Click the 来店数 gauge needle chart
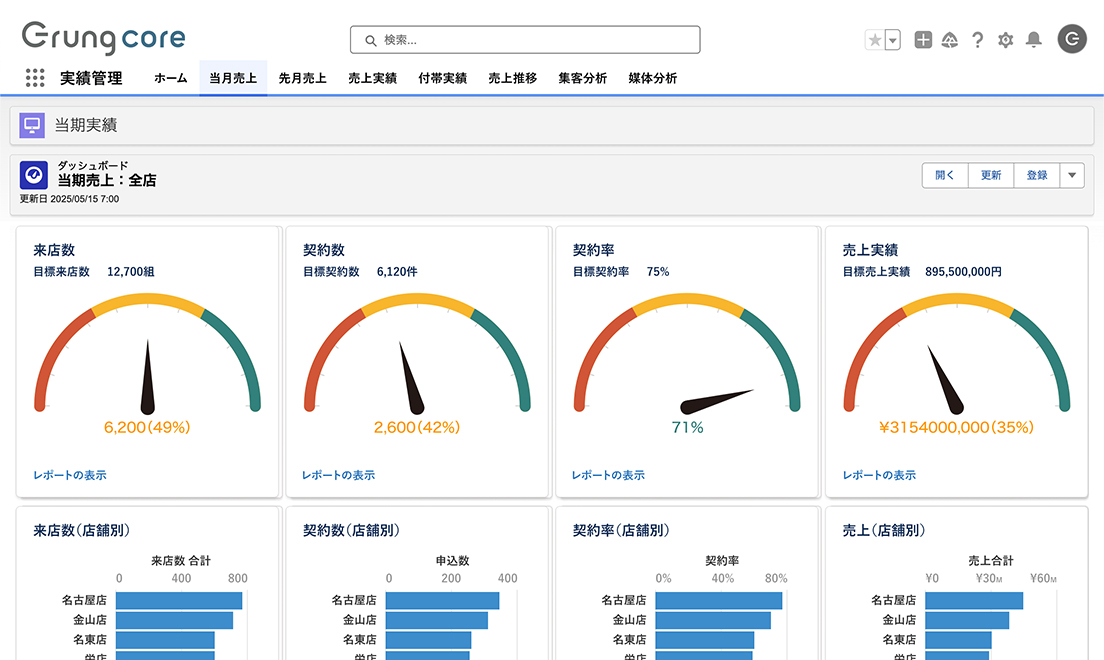The image size is (1104, 660). pyautogui.click(x=147, y=356)
